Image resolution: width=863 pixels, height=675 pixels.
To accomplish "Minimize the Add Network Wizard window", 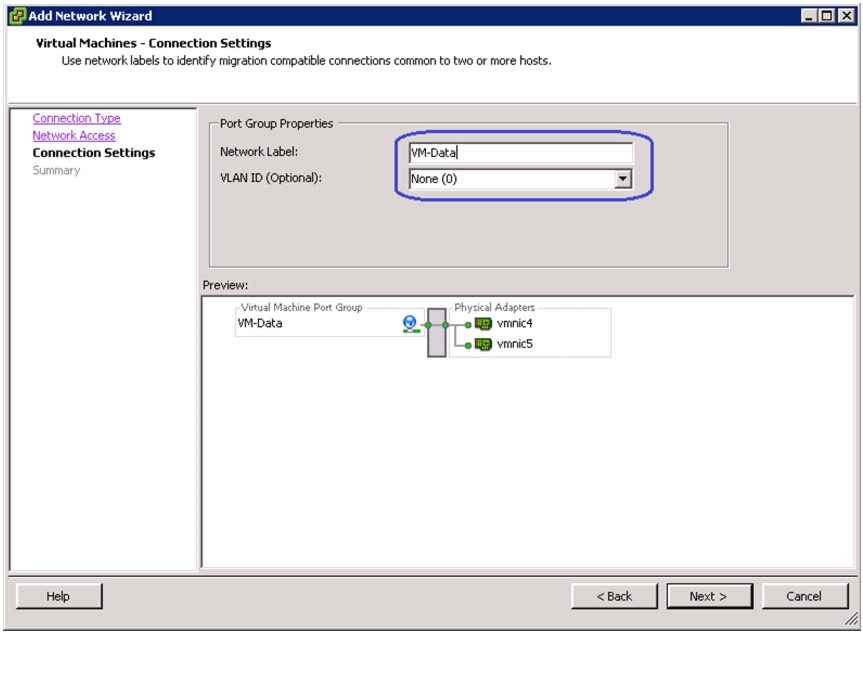I will pyautogui.click(x=808, y=16).
